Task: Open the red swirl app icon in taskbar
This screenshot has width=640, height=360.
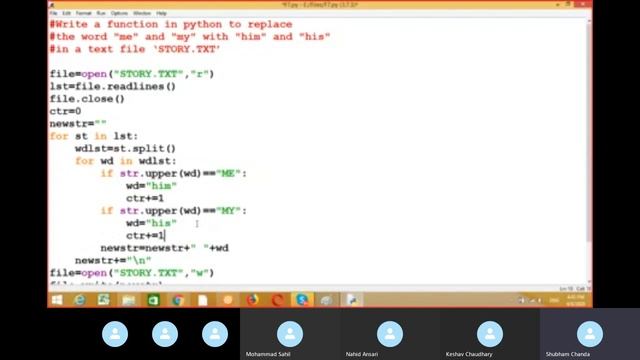Action: pos(278,300)
